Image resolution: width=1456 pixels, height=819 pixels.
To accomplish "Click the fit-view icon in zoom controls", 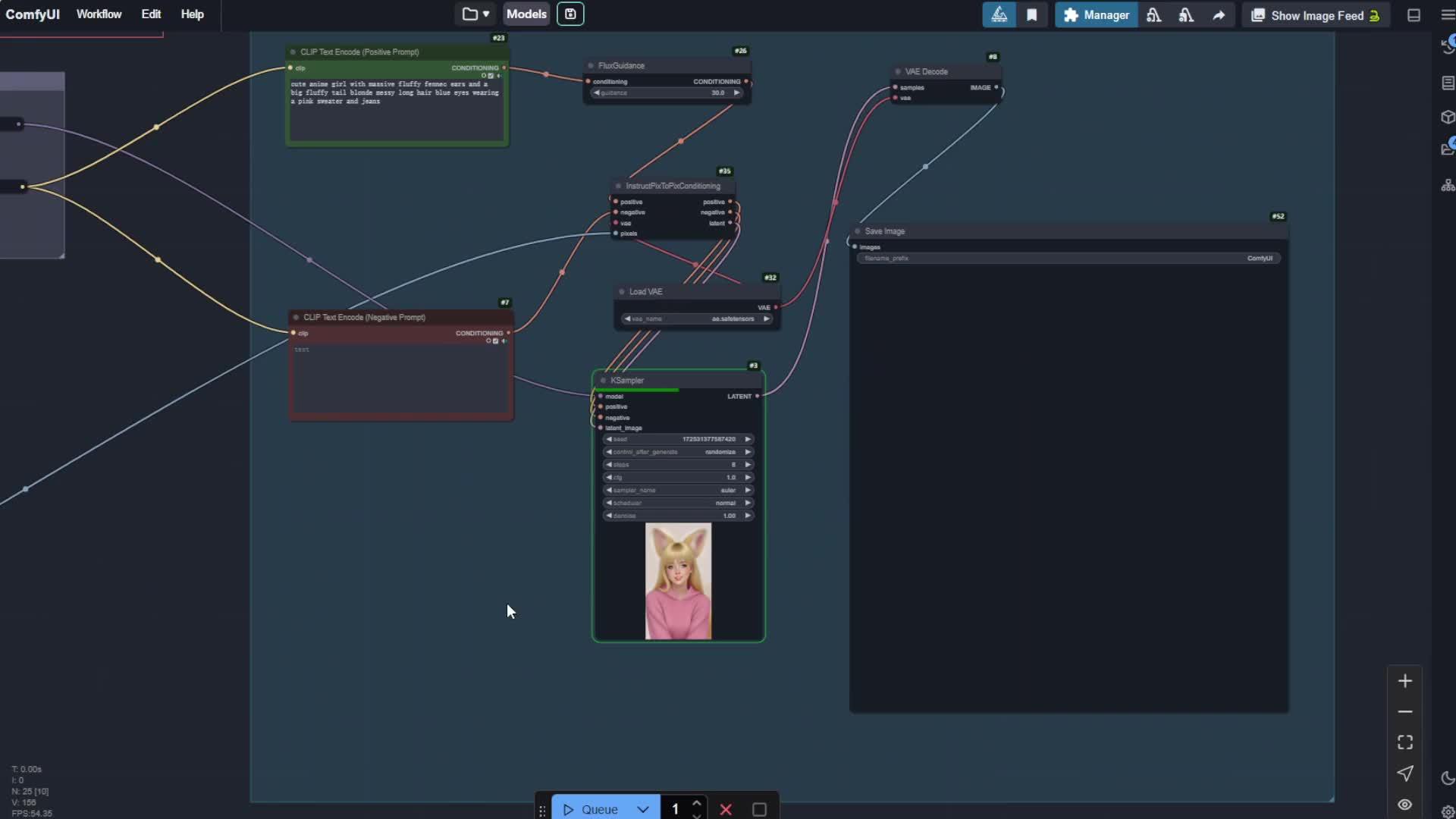I will [1405, 742].
